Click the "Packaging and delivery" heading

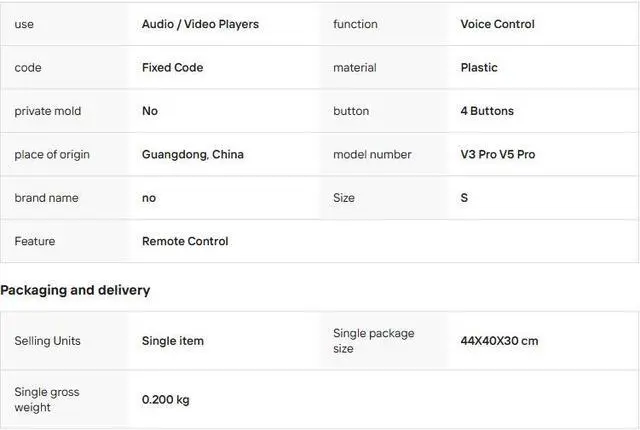coord(75,290)
